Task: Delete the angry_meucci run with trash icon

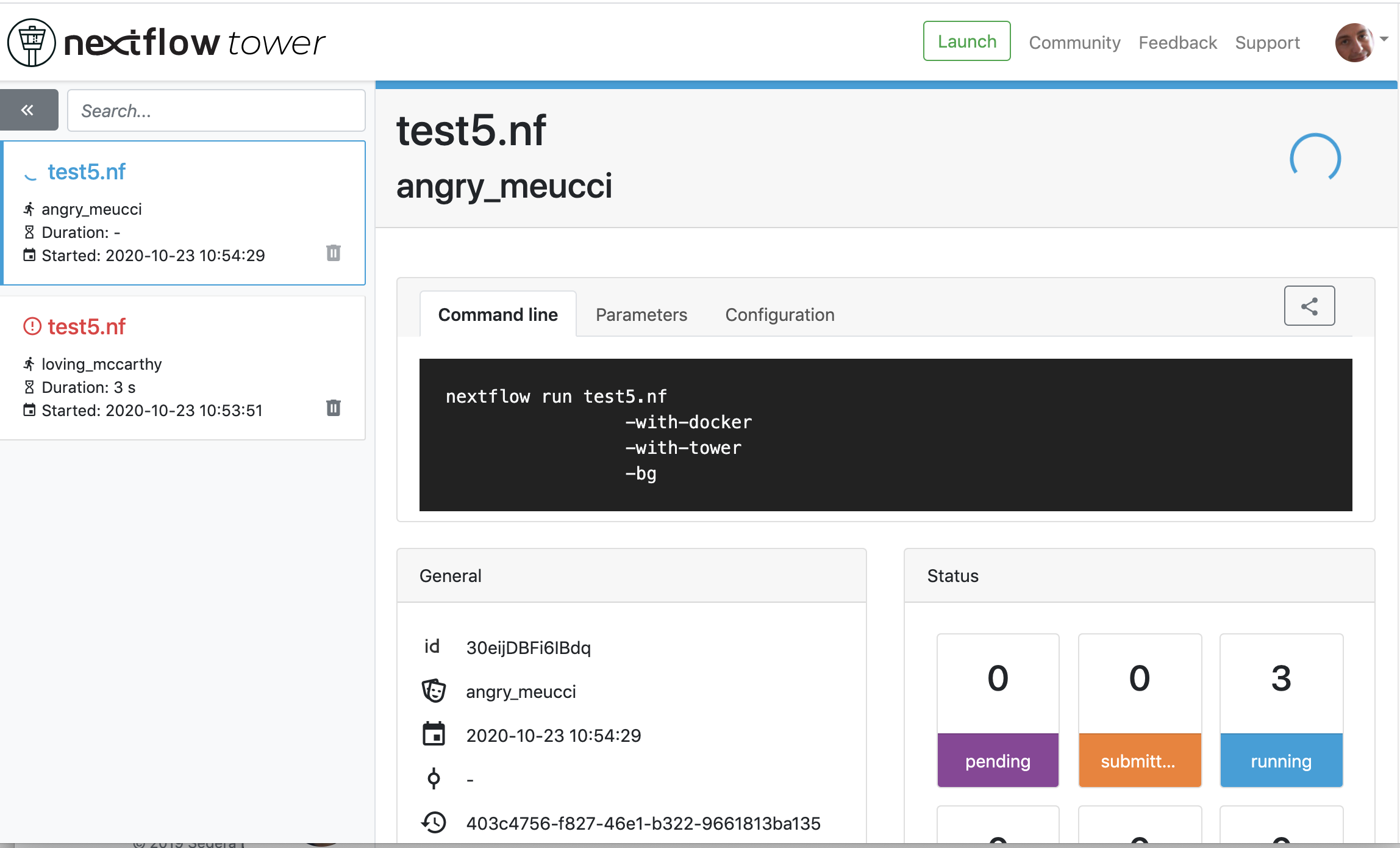Action: tap(333, 253)
